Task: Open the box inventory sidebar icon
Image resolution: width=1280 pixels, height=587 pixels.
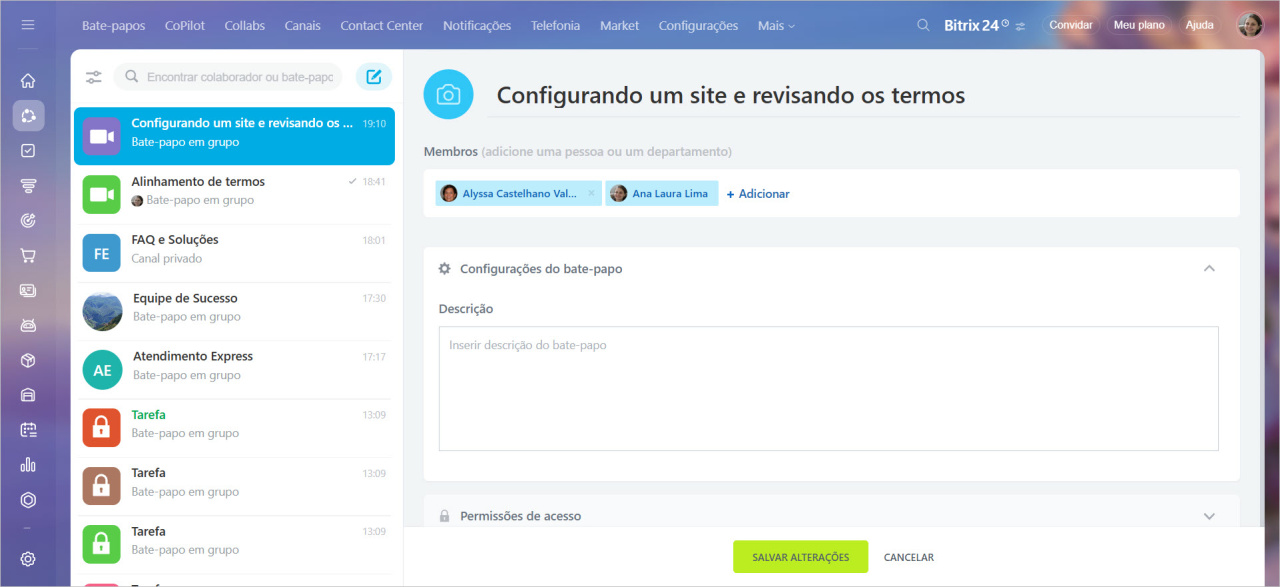Action: (28, 360)
